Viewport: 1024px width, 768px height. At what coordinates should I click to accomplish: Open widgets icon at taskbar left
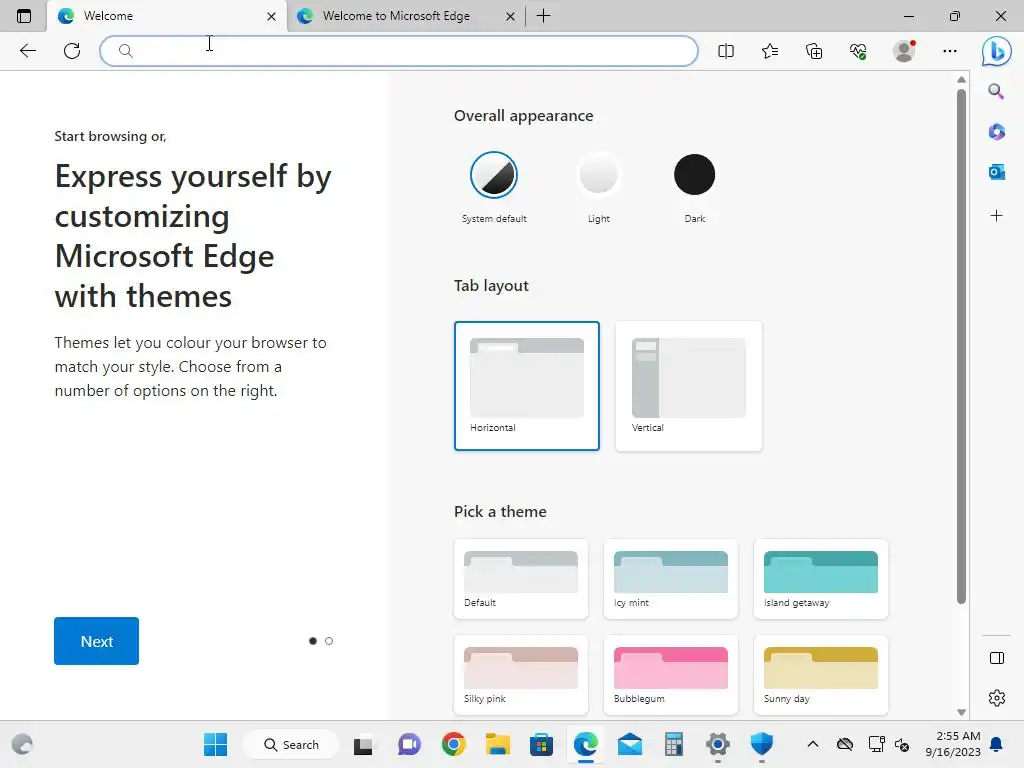pyautogui.click(x=22, y=744)
